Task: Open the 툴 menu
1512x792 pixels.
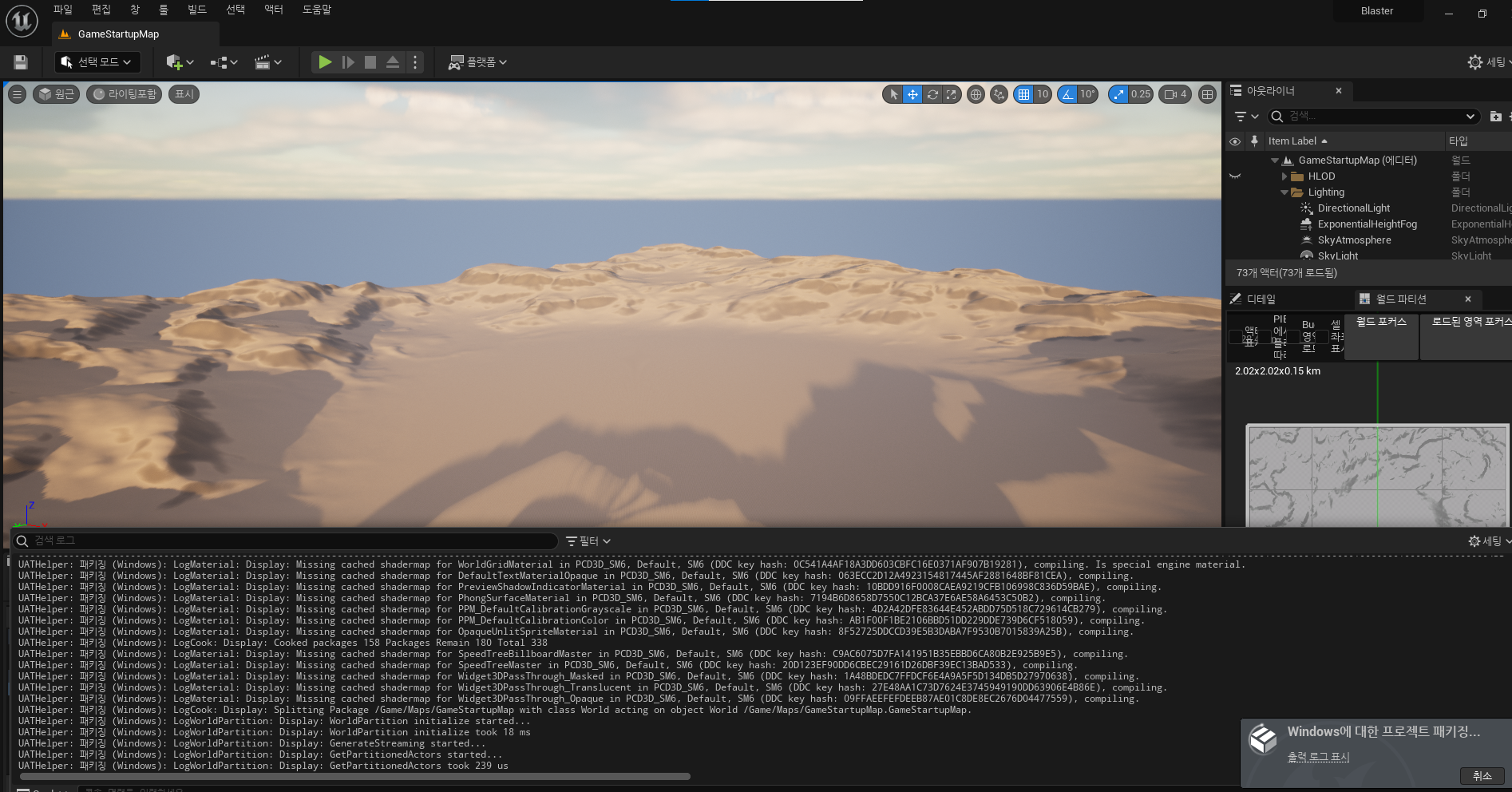Action: click(x=164, y=10)
